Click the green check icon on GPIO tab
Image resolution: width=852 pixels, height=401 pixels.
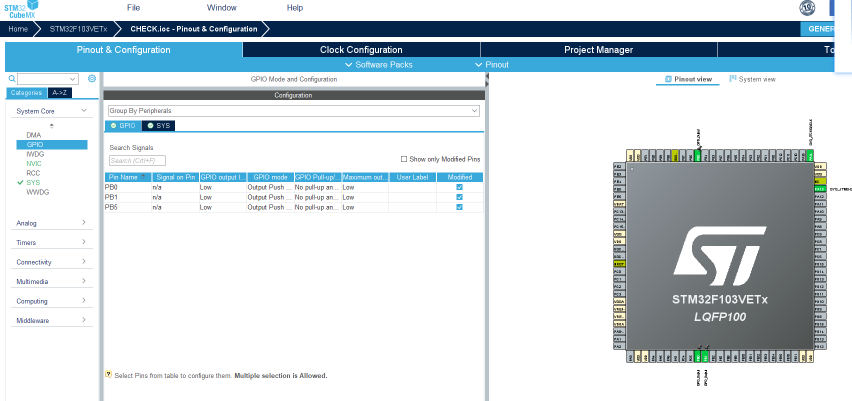coord(113,126)
